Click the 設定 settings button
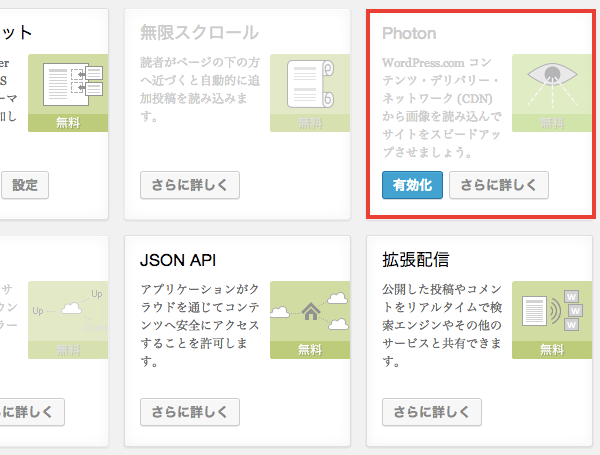The height and width of the screenshot is (455, 600). coord(25,185)
